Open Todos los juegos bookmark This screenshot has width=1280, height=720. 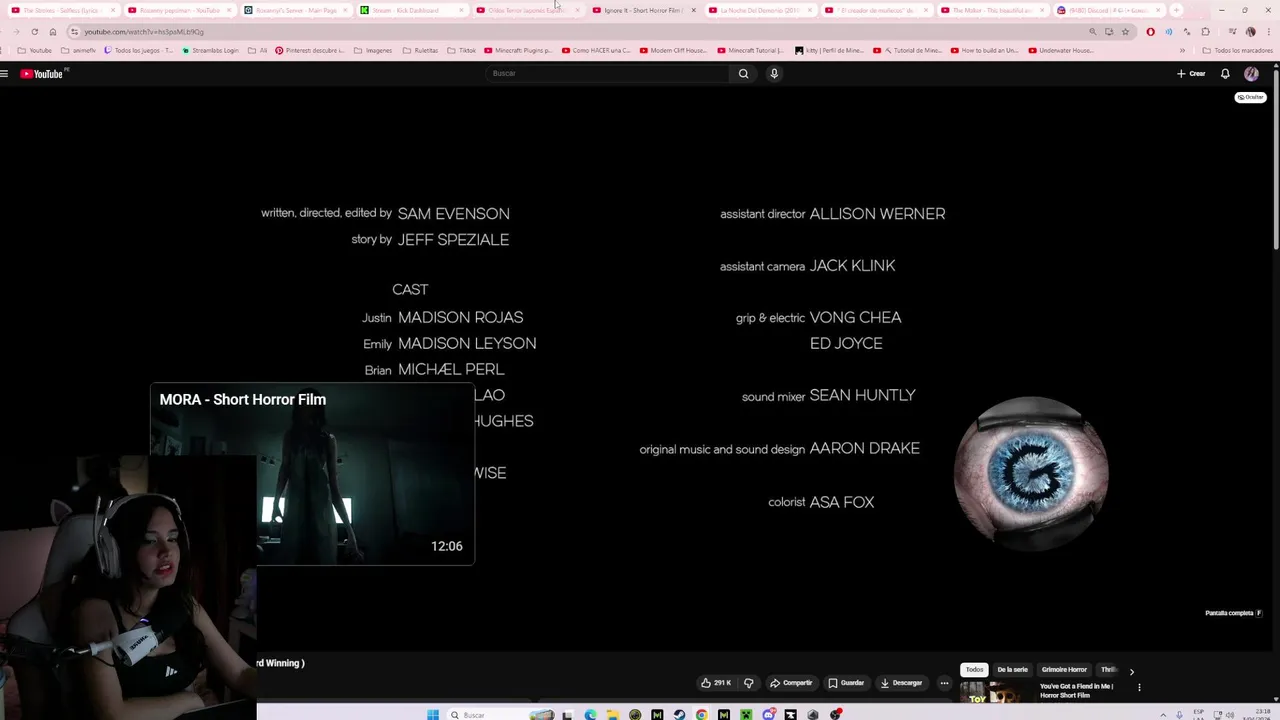139,50
